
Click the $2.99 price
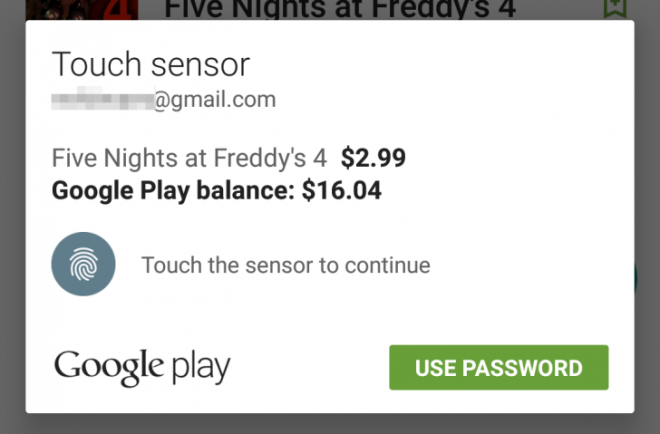point(373,158)
